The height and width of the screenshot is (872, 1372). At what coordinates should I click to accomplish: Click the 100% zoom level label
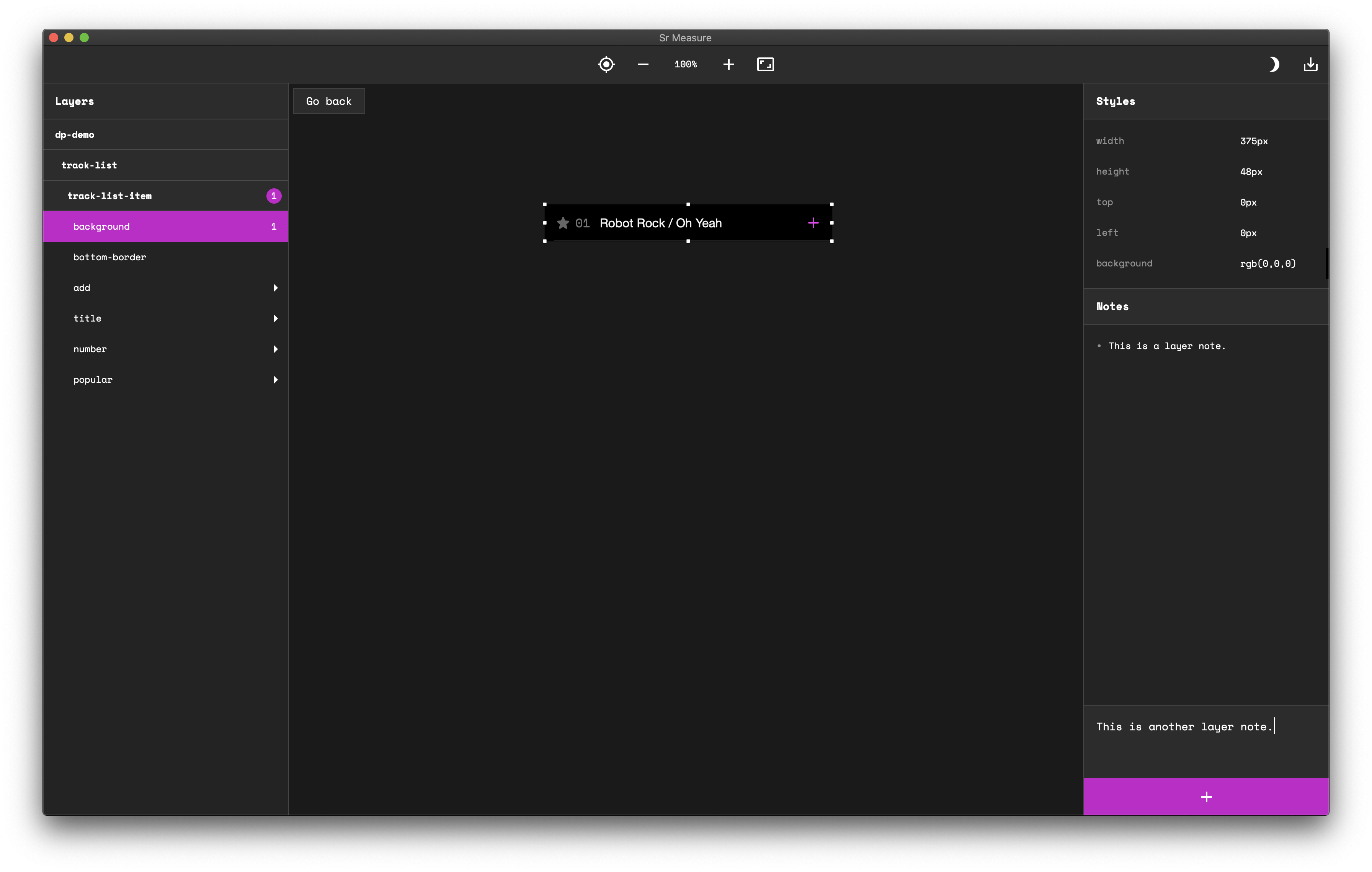[686, 64]
